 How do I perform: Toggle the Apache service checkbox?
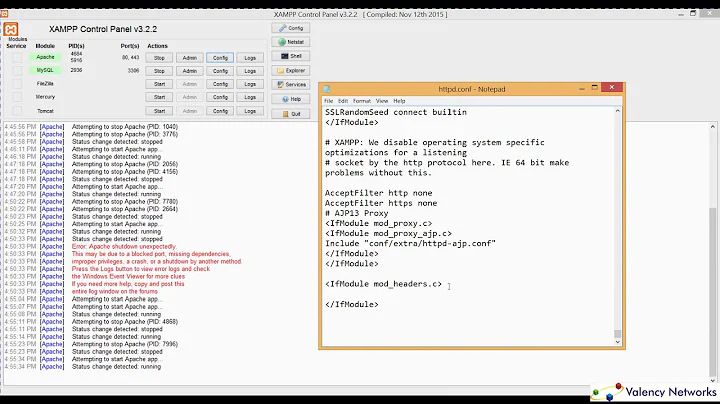click(17, 57)
